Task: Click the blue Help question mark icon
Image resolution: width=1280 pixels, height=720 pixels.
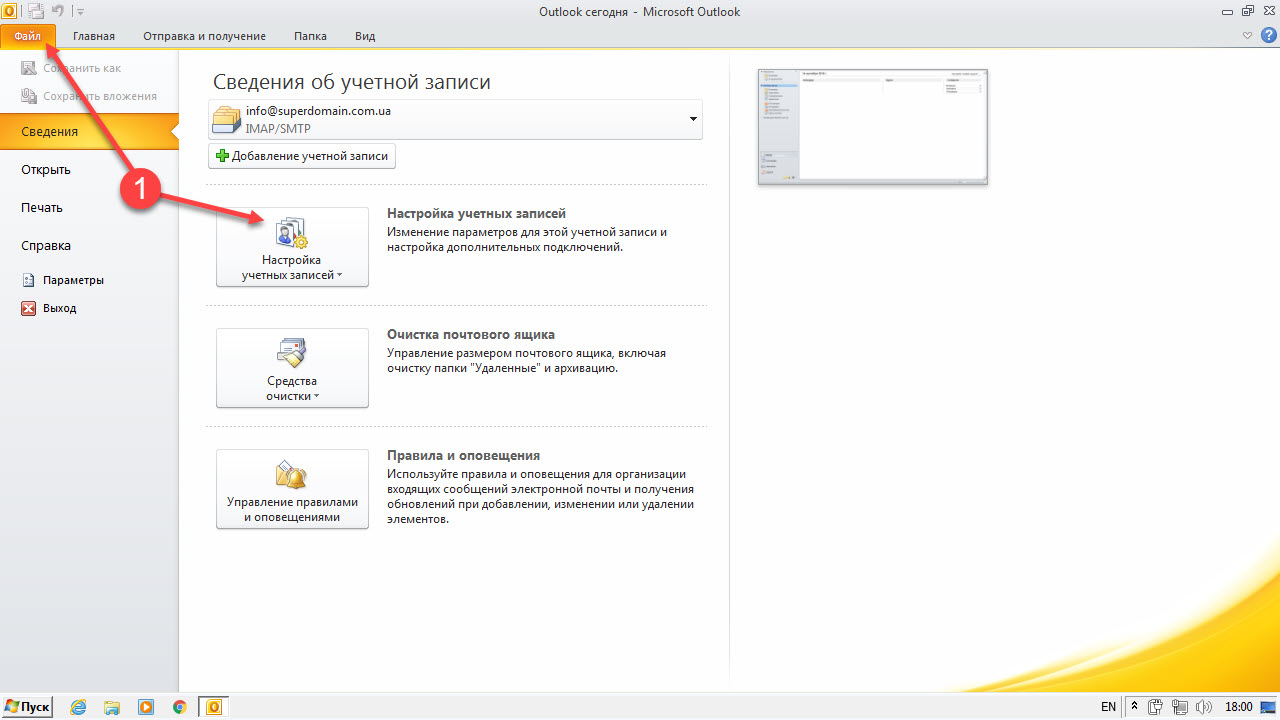Action: click(1269, 35)
